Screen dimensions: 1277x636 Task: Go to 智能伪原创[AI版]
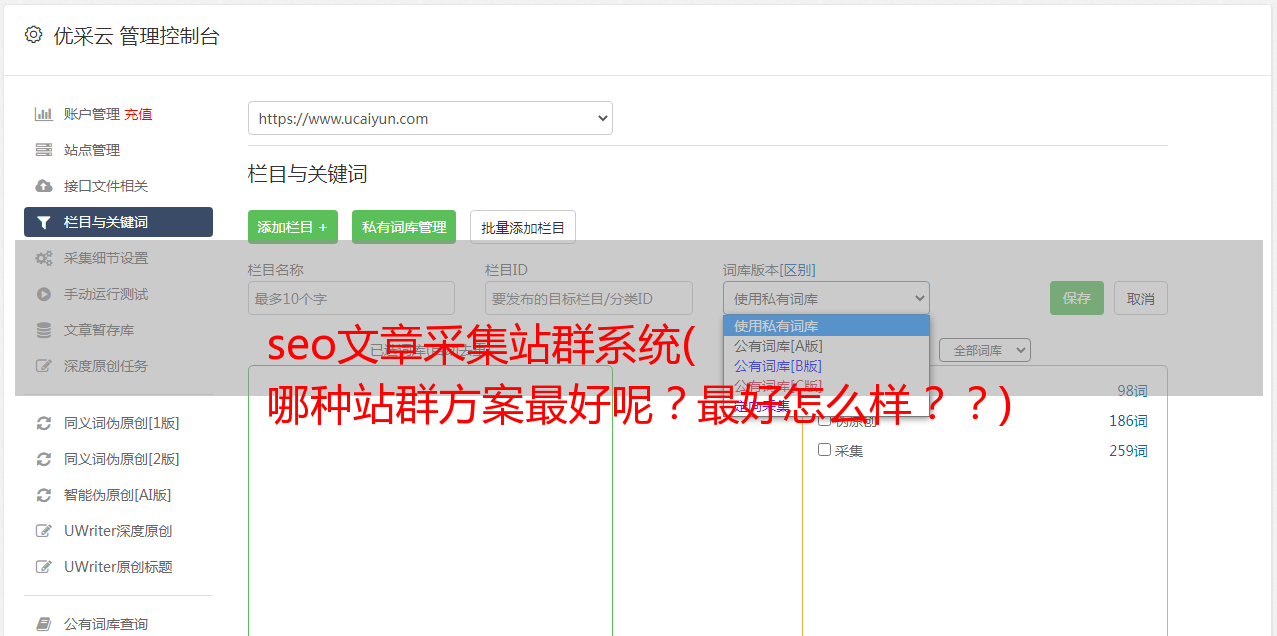118,495
